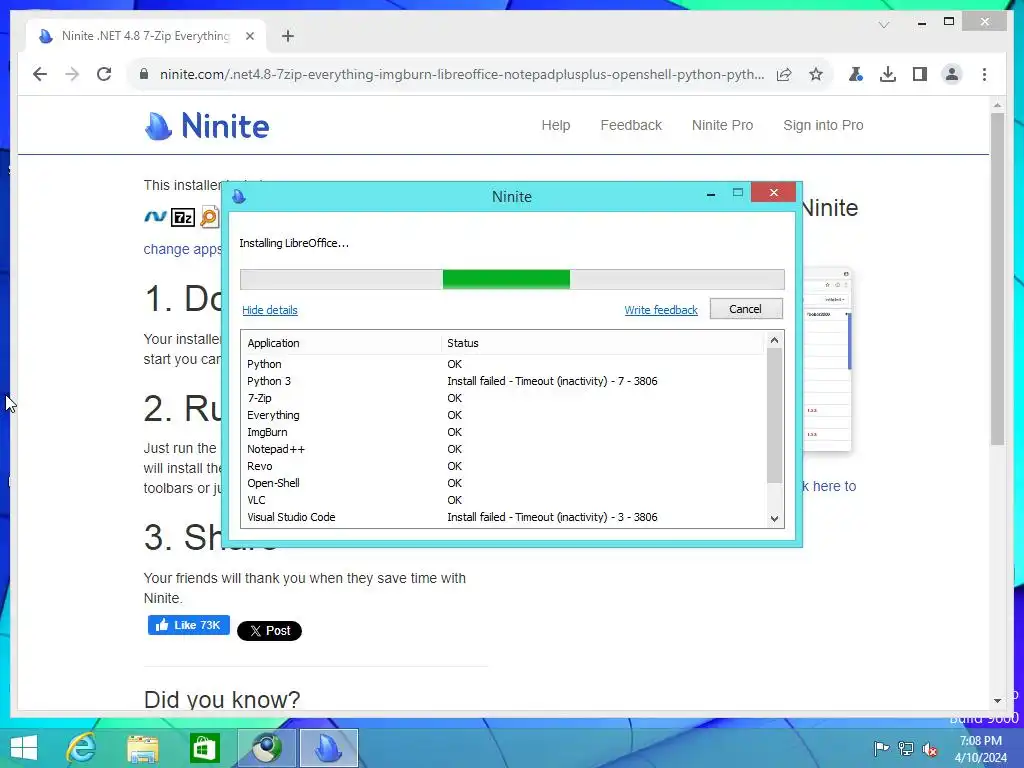Open the Chrome profile avatar
Image resolution: width=1024 pixels, height=768 pixels.
coord(952,74)
